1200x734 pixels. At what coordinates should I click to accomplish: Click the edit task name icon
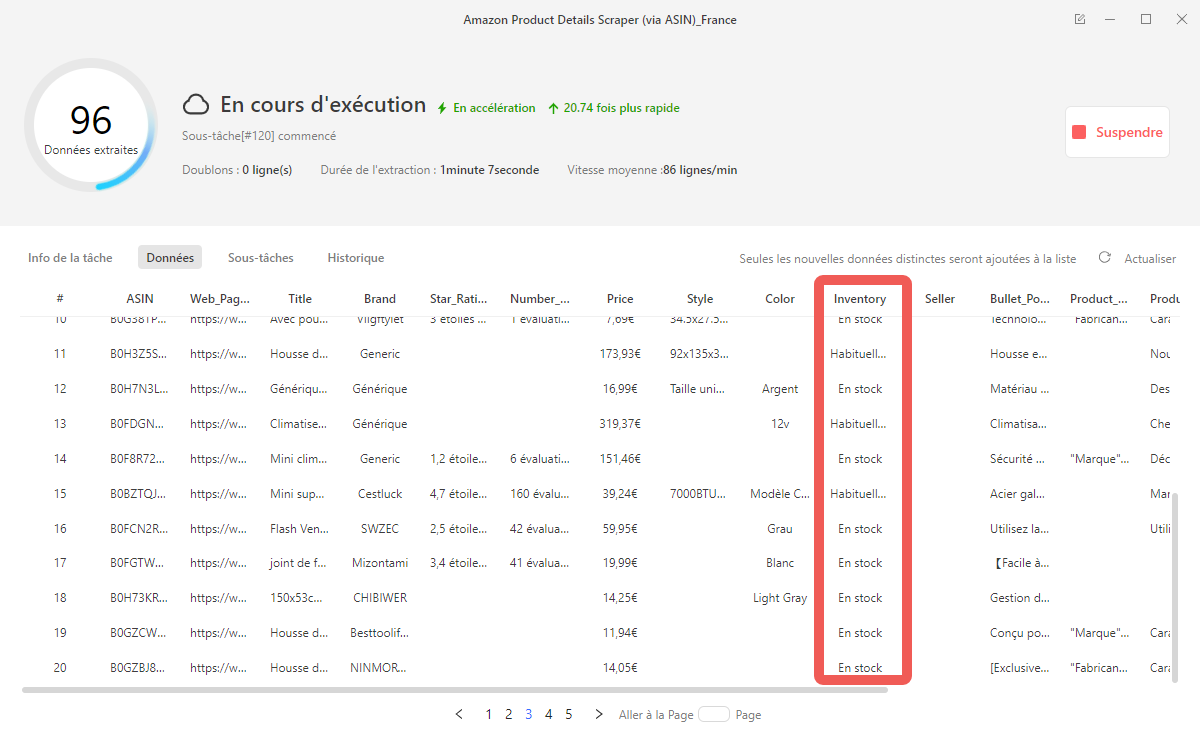pos(1080,19)
